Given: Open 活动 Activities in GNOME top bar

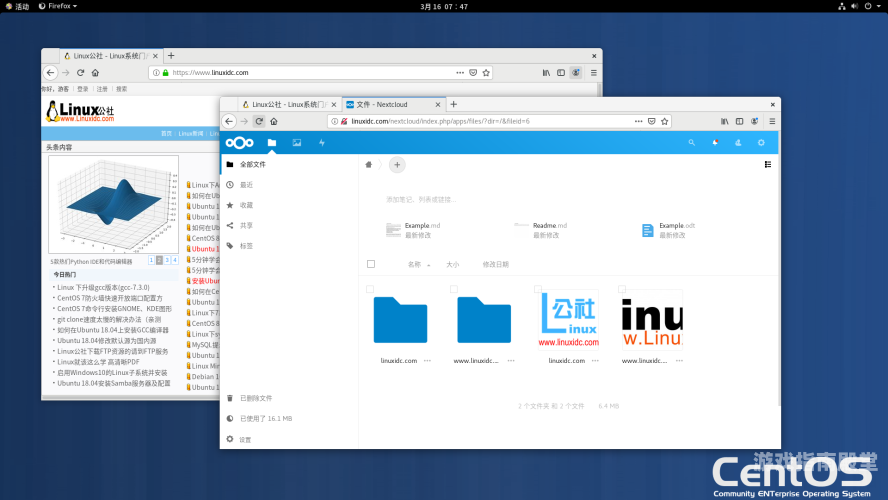Looking at the screenshot, I should pos(17,6).
